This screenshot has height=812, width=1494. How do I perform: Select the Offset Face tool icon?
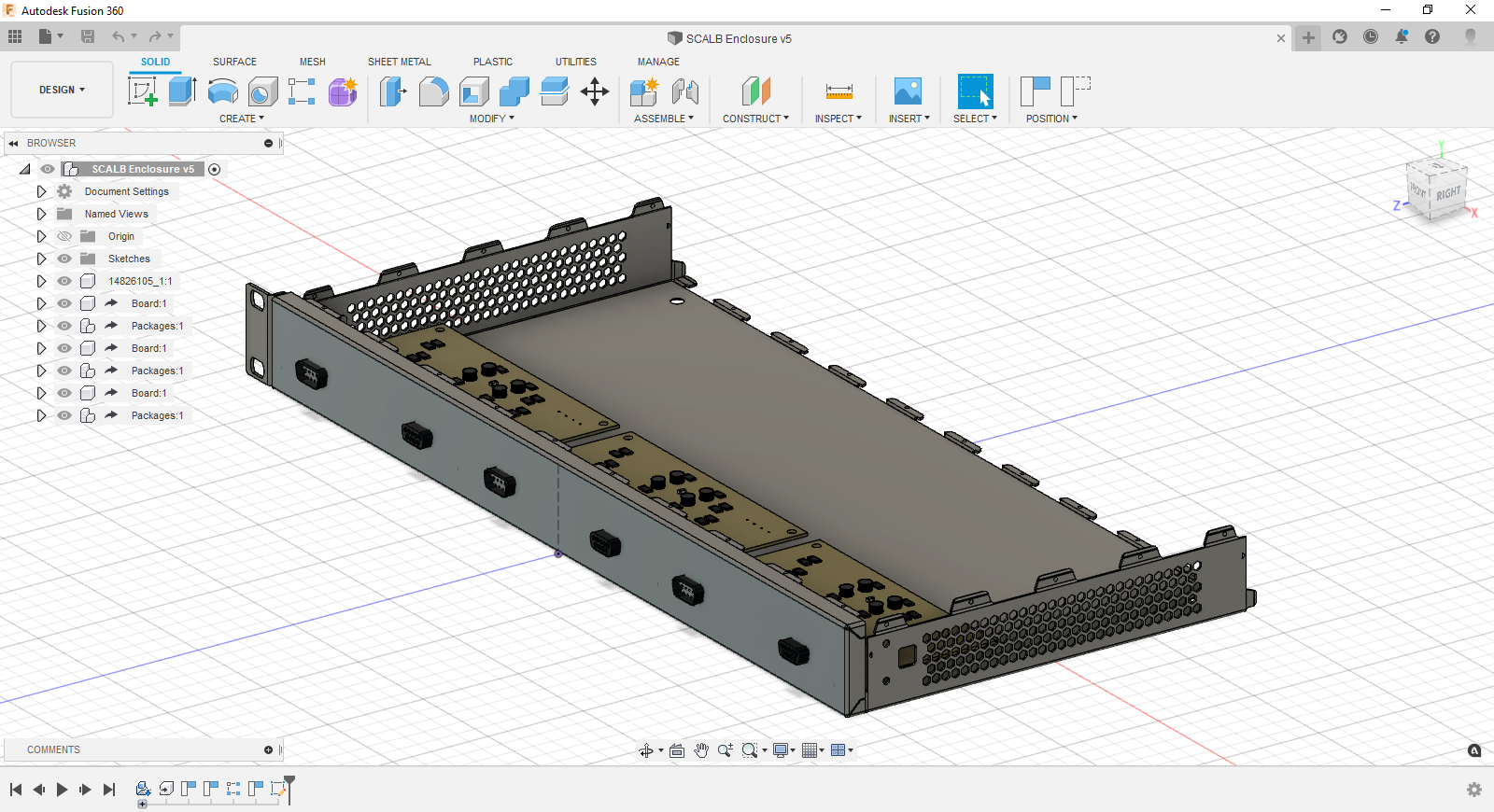pos(555,91)
